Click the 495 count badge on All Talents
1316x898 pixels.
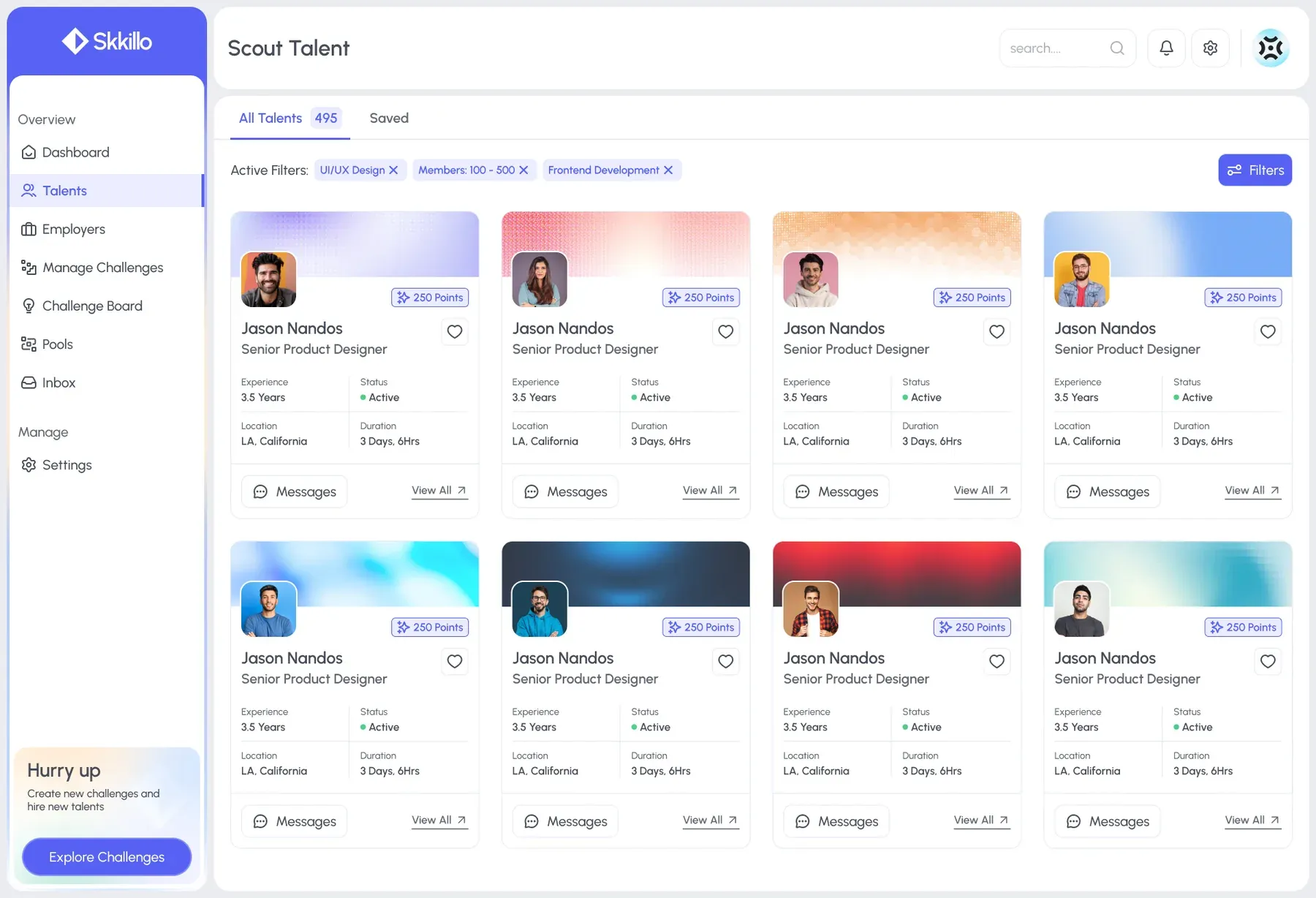(x=326, y=118)
